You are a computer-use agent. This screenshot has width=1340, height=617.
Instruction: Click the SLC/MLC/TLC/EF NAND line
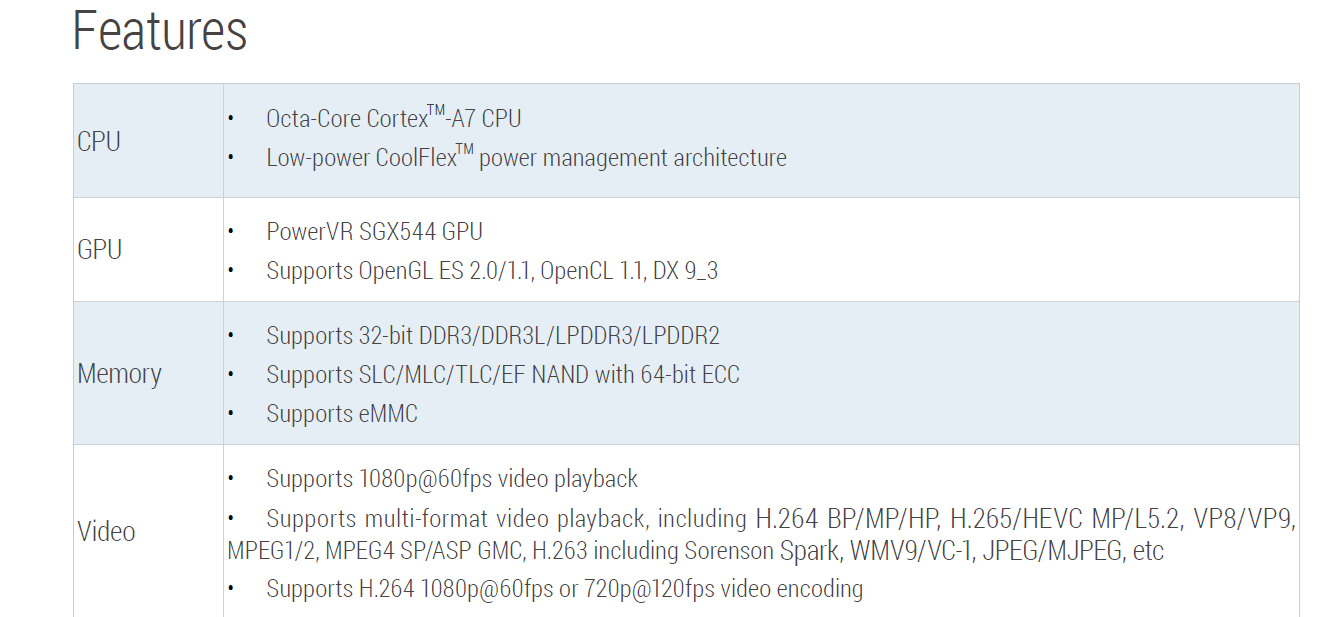pos(502,375)
